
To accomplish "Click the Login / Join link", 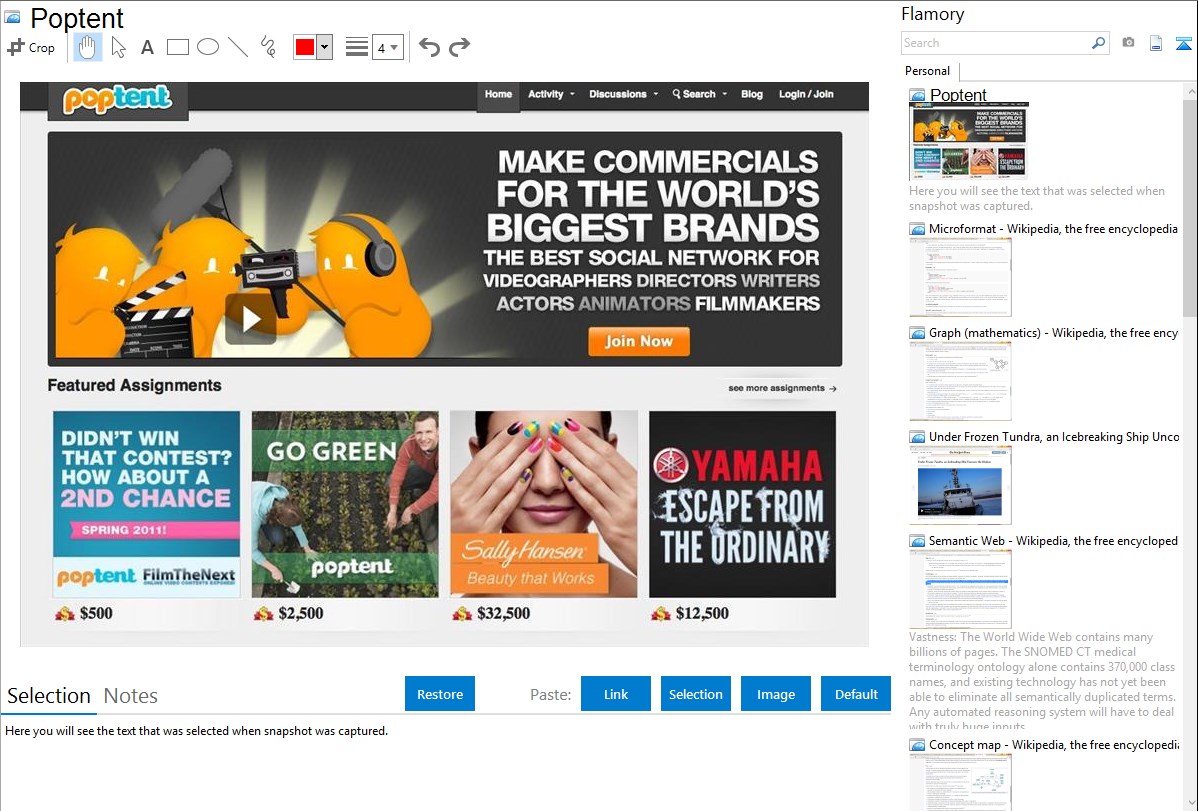I will (806, 94).
